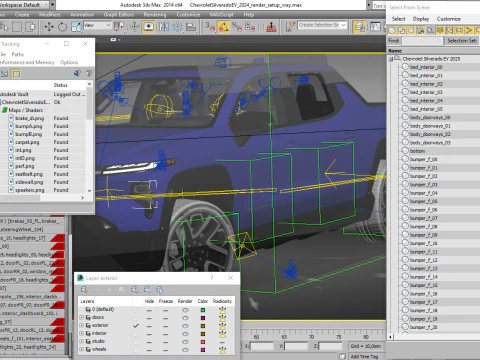
Task: Make the wheels layer current via checkbox
Action: click(135, 350)
